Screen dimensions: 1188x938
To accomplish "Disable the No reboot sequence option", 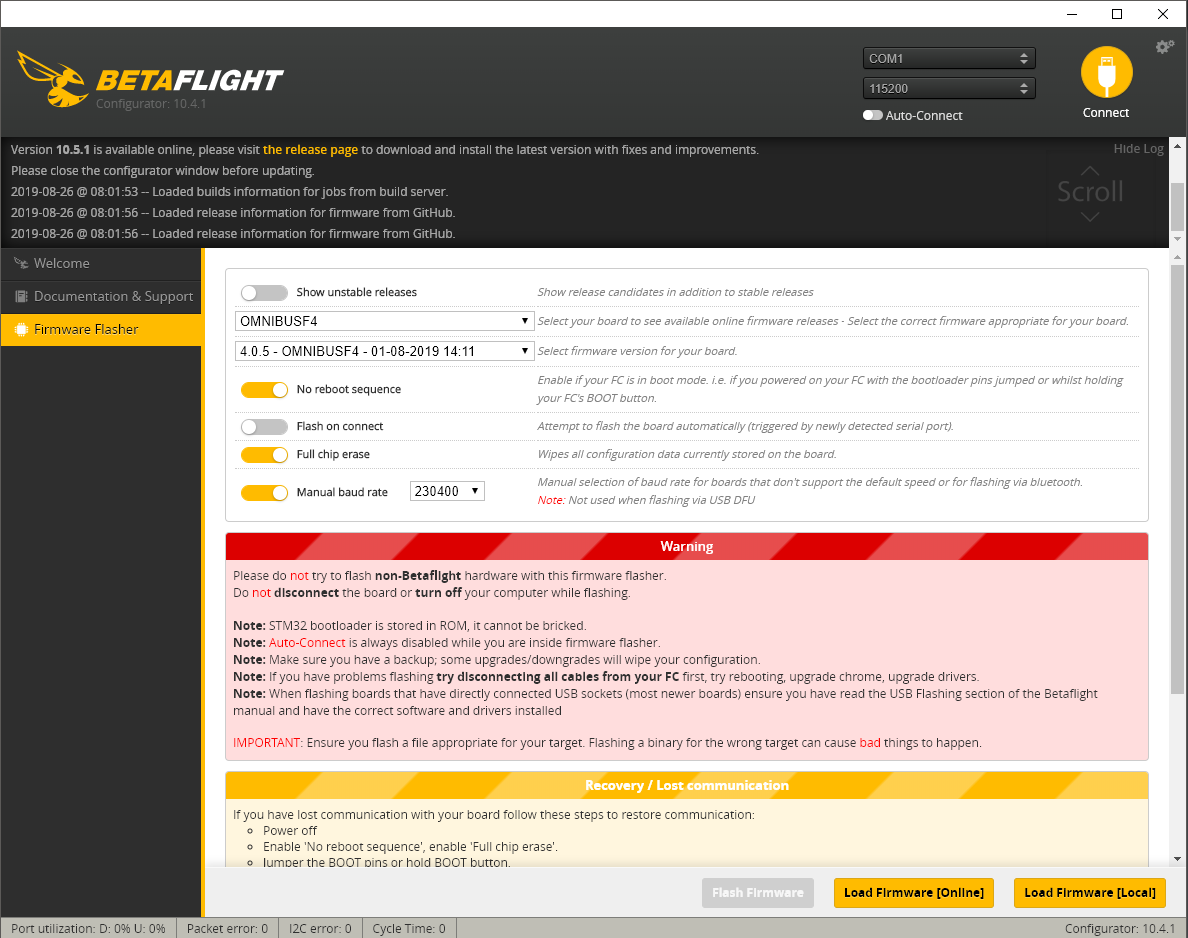I will pos(264,389).
